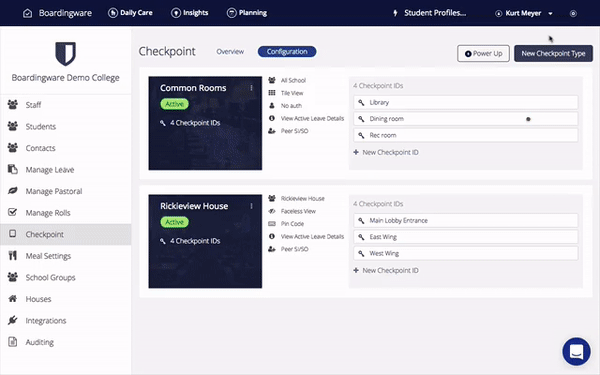Screen dimensions: 600x375
Task: Open Common Rooms card options menu
Action: pos(251,88)
